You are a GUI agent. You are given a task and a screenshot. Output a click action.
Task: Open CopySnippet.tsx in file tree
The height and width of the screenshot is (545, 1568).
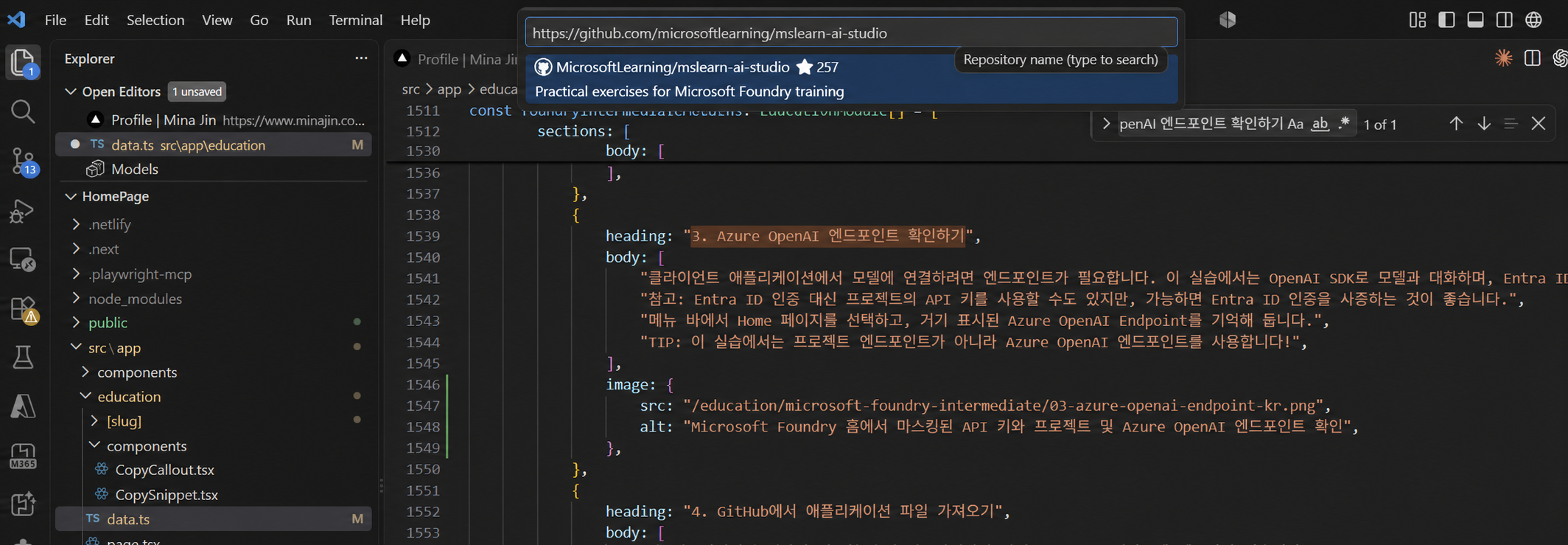(x=167, y=495)
